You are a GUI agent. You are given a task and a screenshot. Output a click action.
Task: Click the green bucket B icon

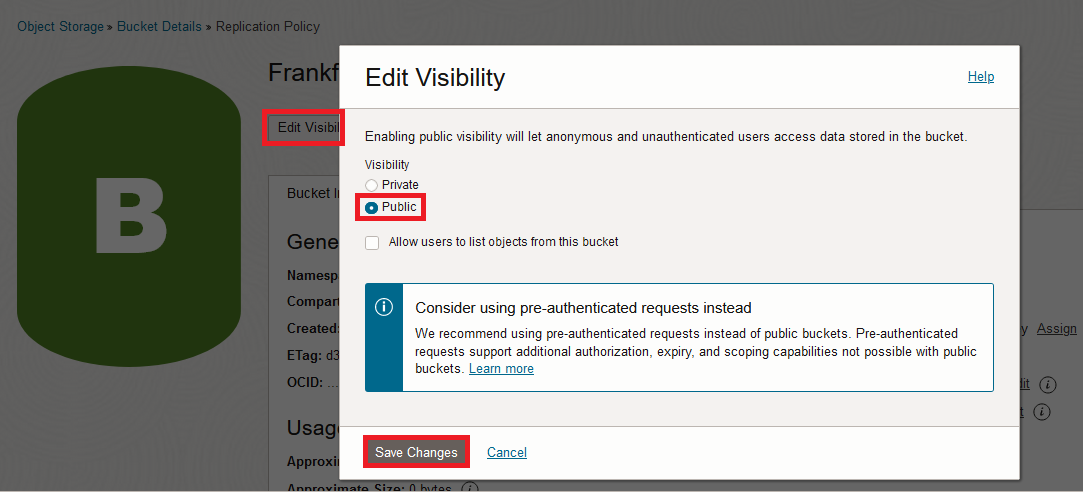coord(129,216)
